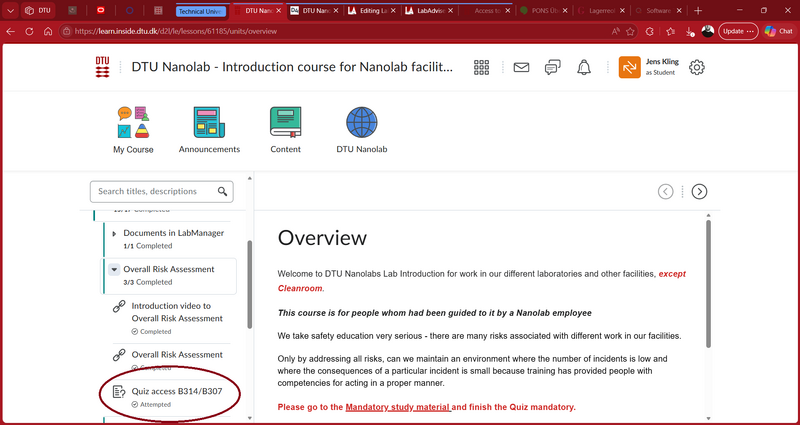
Task: Follow the Mandatory study material link
Action: pyautogui.click(x=398, y=407)
